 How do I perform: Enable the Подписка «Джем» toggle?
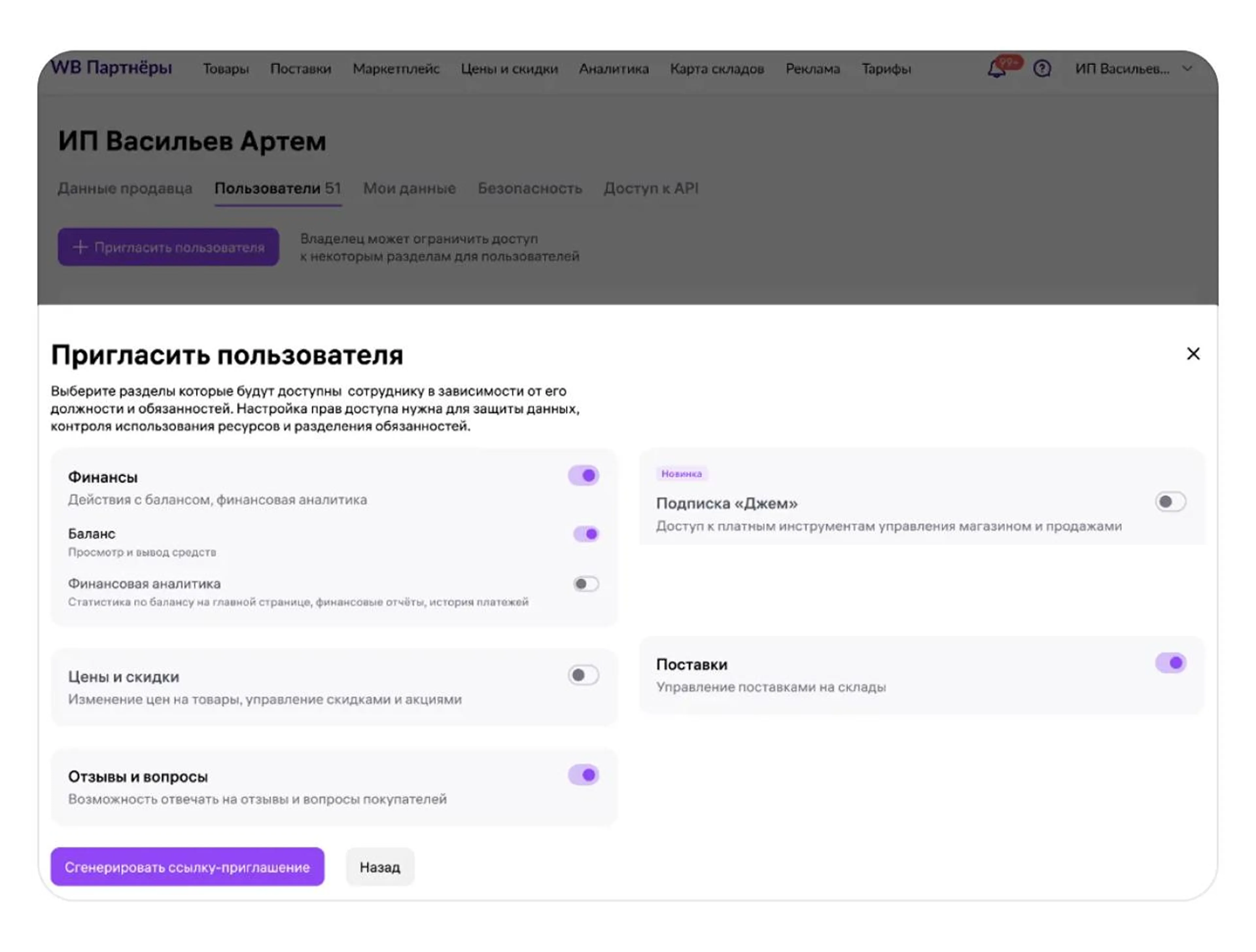1170,502
